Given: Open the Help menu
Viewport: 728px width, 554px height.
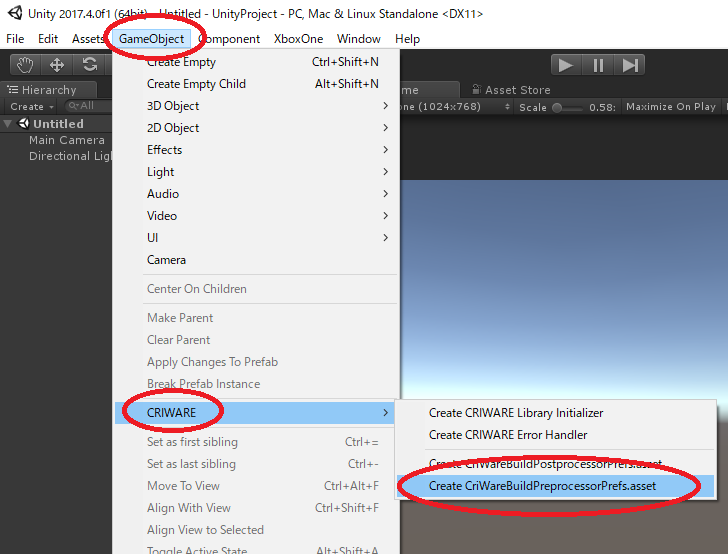Looking at the screenshot, I should [407, 39].
